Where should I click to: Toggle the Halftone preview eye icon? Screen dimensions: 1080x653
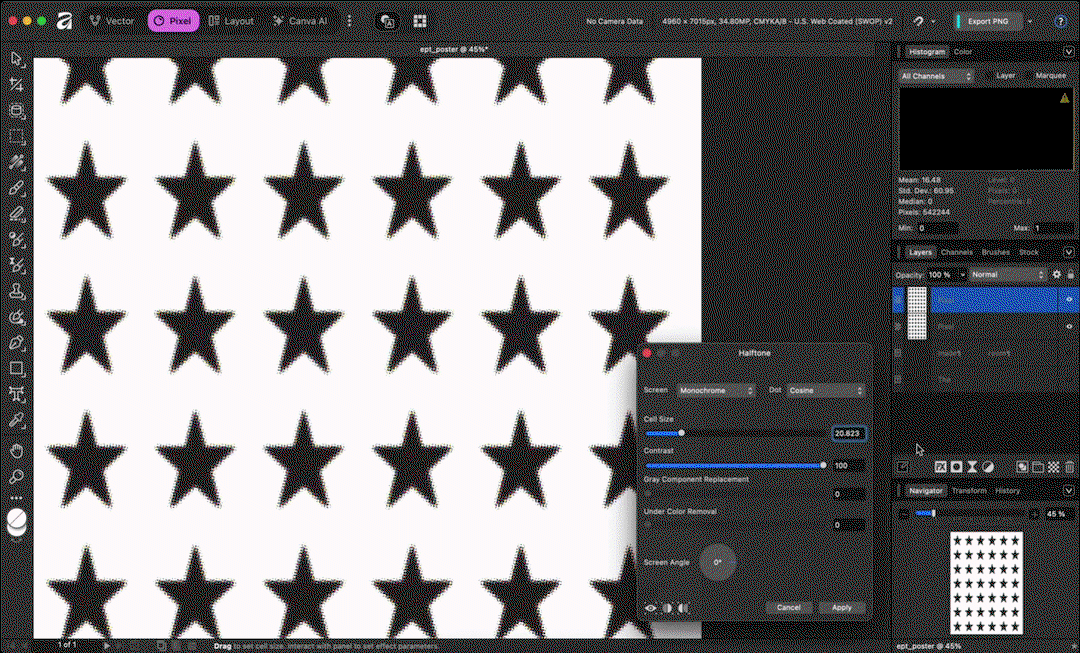pos(650,608)
